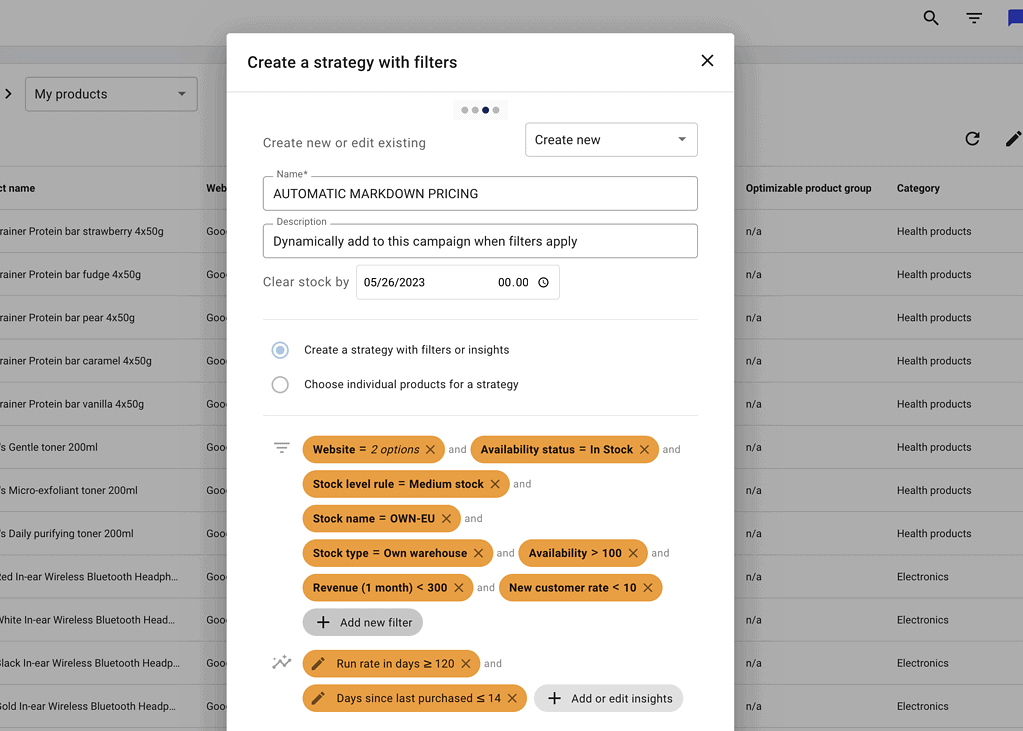Image resolution: width=1023 pixels, height=731 pixels.
Task: Click the Name input field
Action: coord(480,194)
